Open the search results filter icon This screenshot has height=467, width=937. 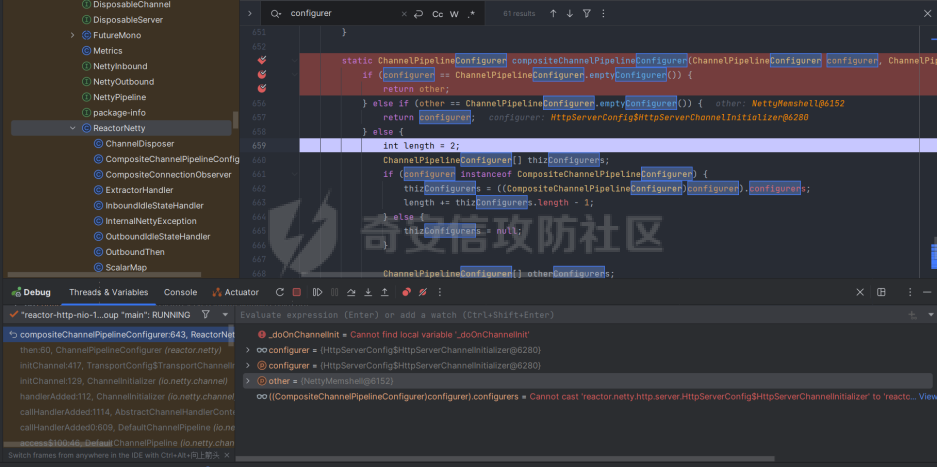(587, 14)
